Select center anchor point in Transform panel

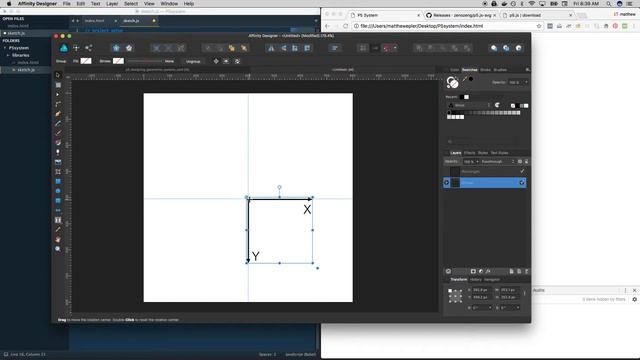(455, 296)
